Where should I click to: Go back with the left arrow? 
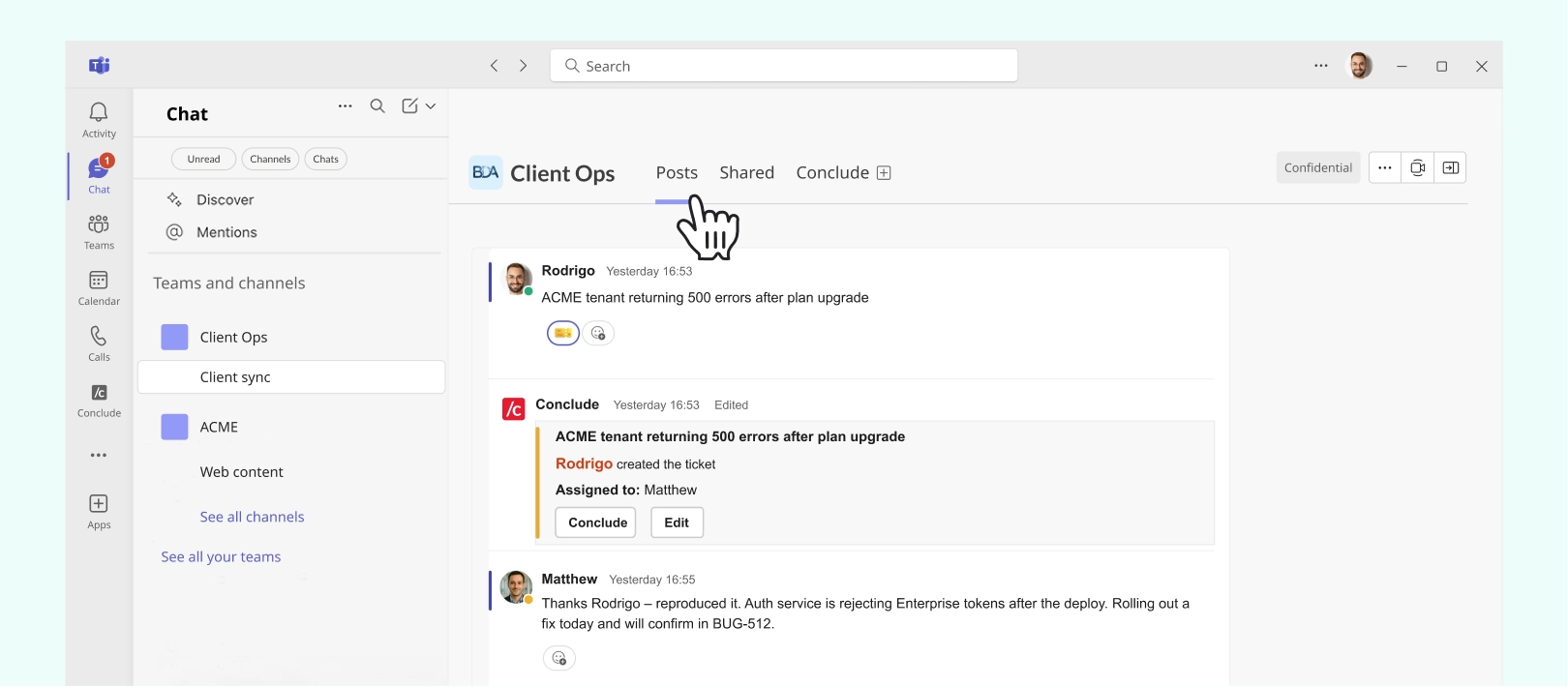494,66
